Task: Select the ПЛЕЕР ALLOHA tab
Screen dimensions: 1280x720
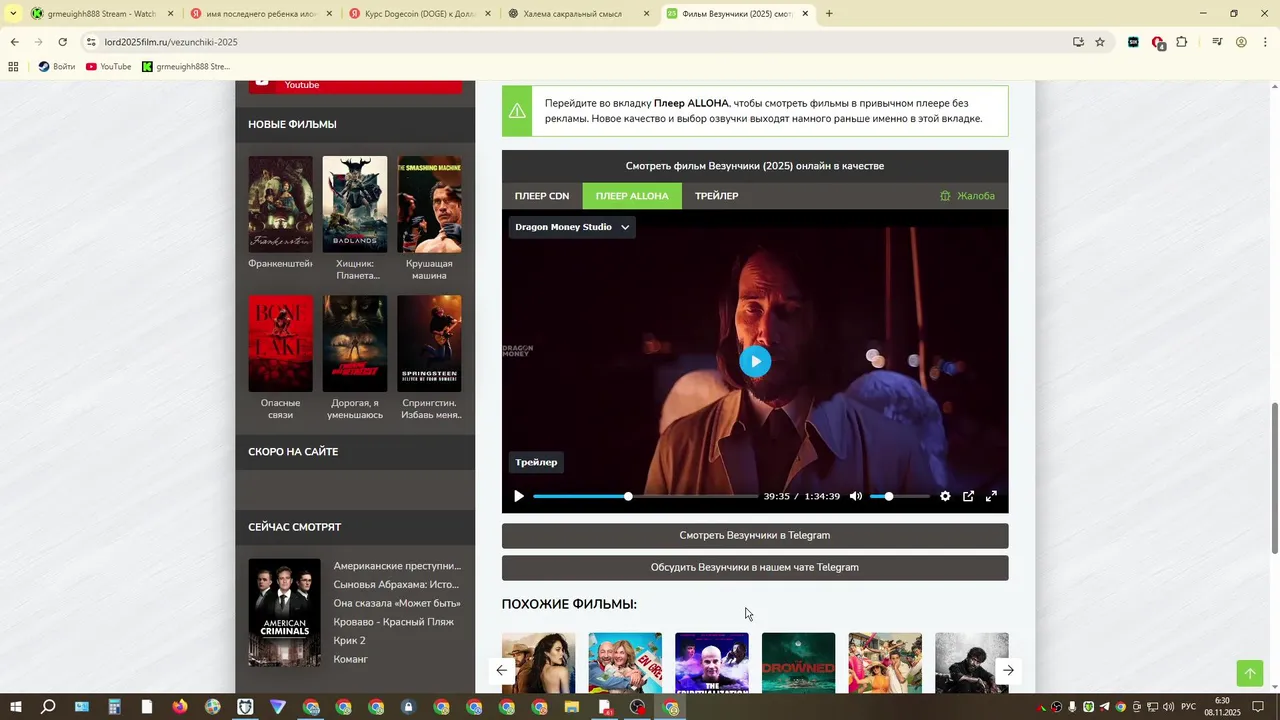Action: (x=632, y=196)
